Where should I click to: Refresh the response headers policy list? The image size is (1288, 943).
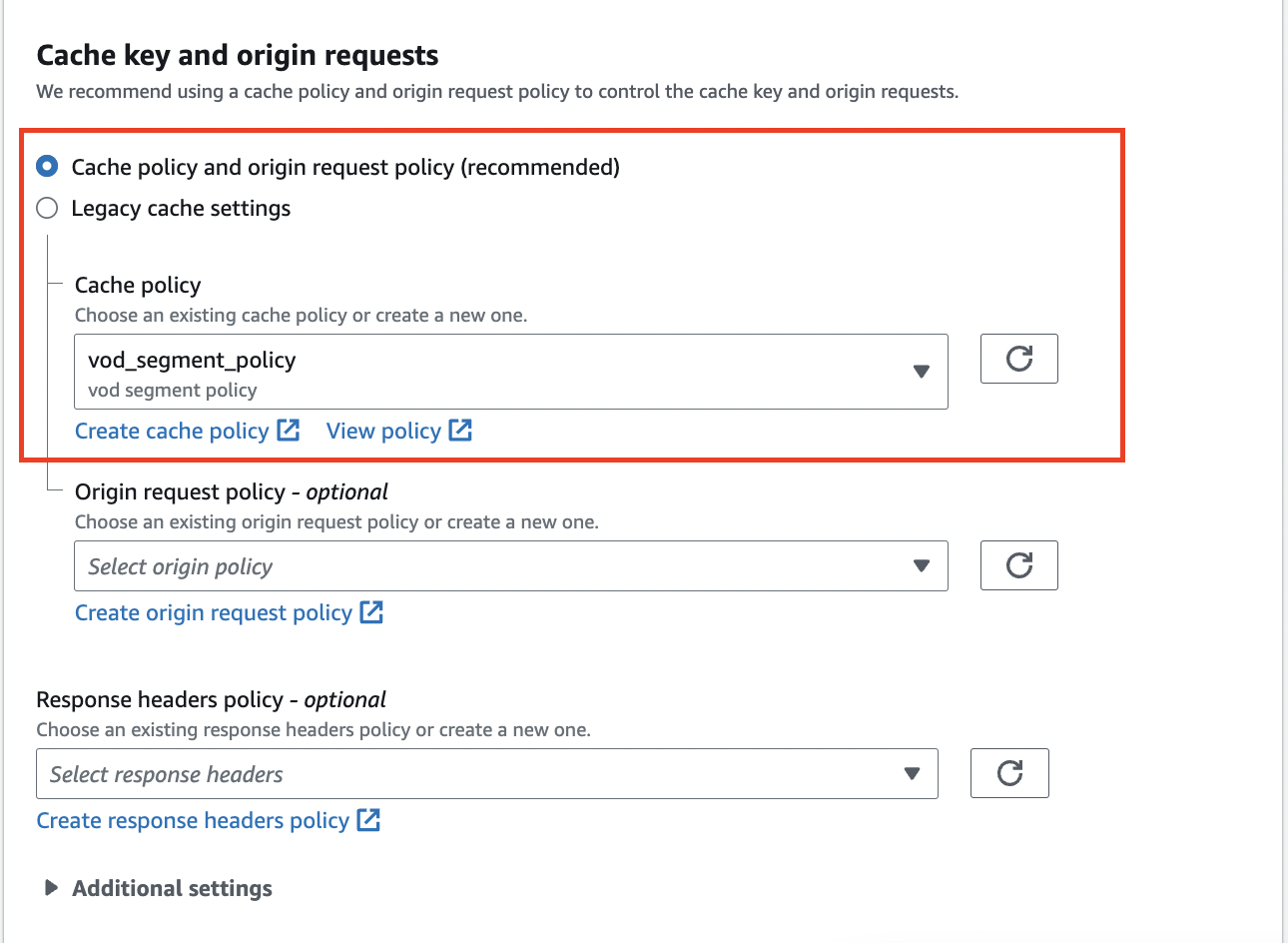pyautogui.click(x=1008, y=773)
